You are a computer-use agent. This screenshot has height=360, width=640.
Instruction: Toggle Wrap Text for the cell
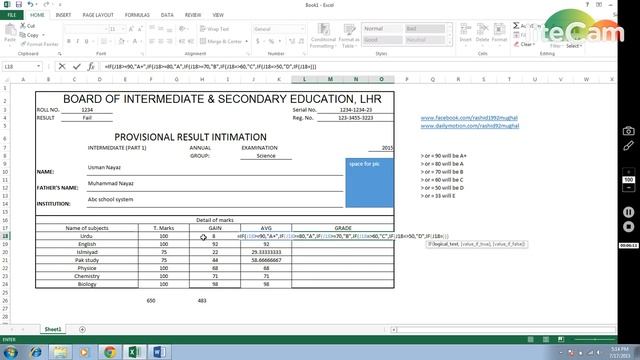pyautogui.click(x=214, y=29)
